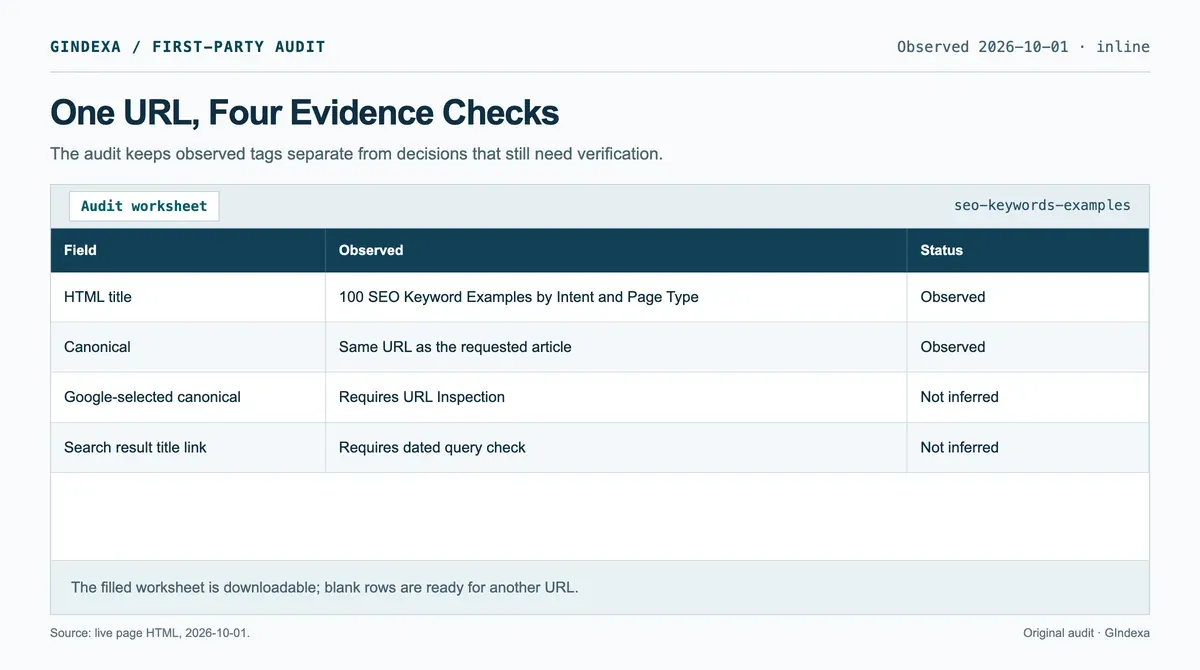
Task: Select the Audit worksheet tab
Action: click(144, 206)
